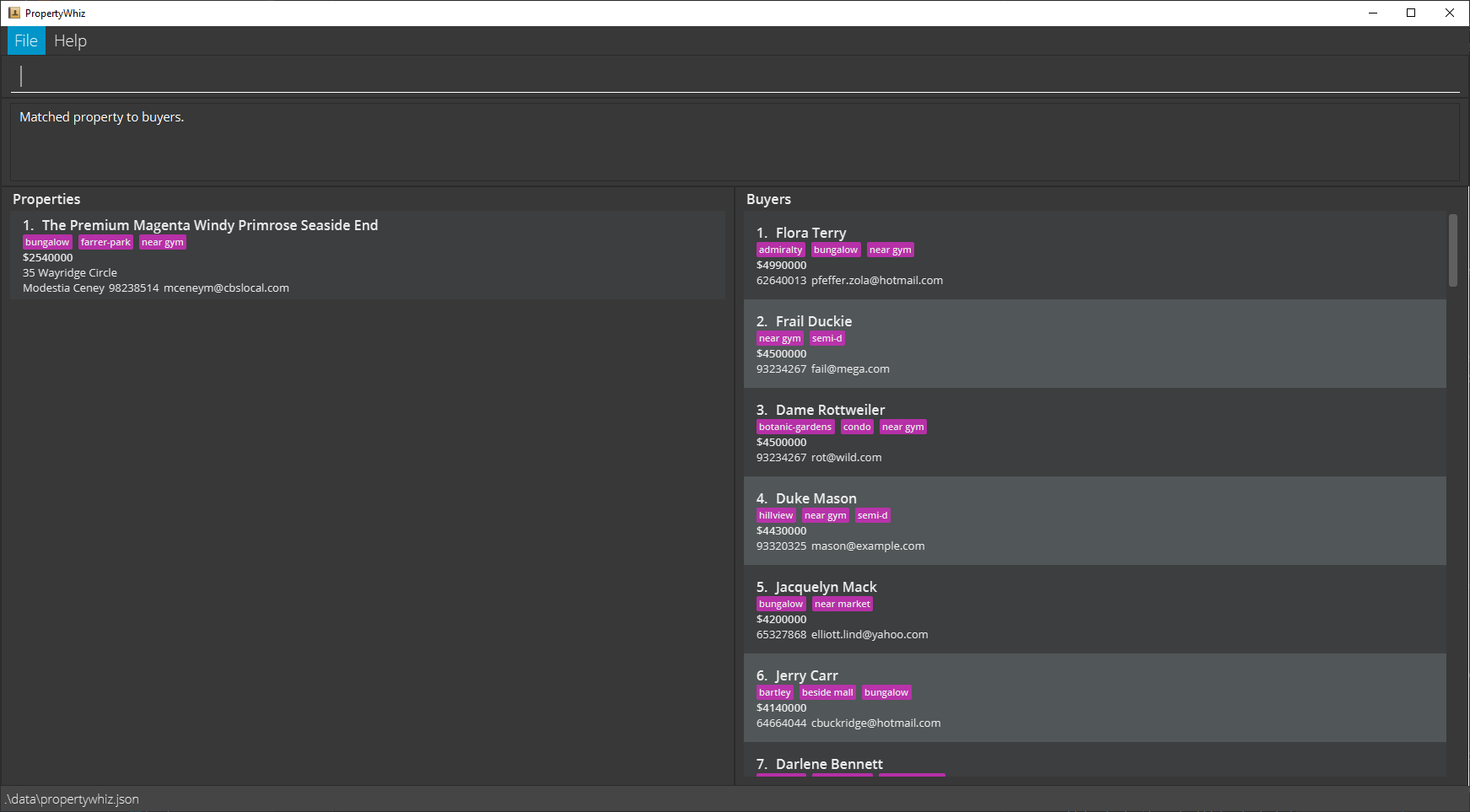The width and height of the screenshot is (1470, 812).
Task: Click the beside mall tag
Action: (827, 692)
